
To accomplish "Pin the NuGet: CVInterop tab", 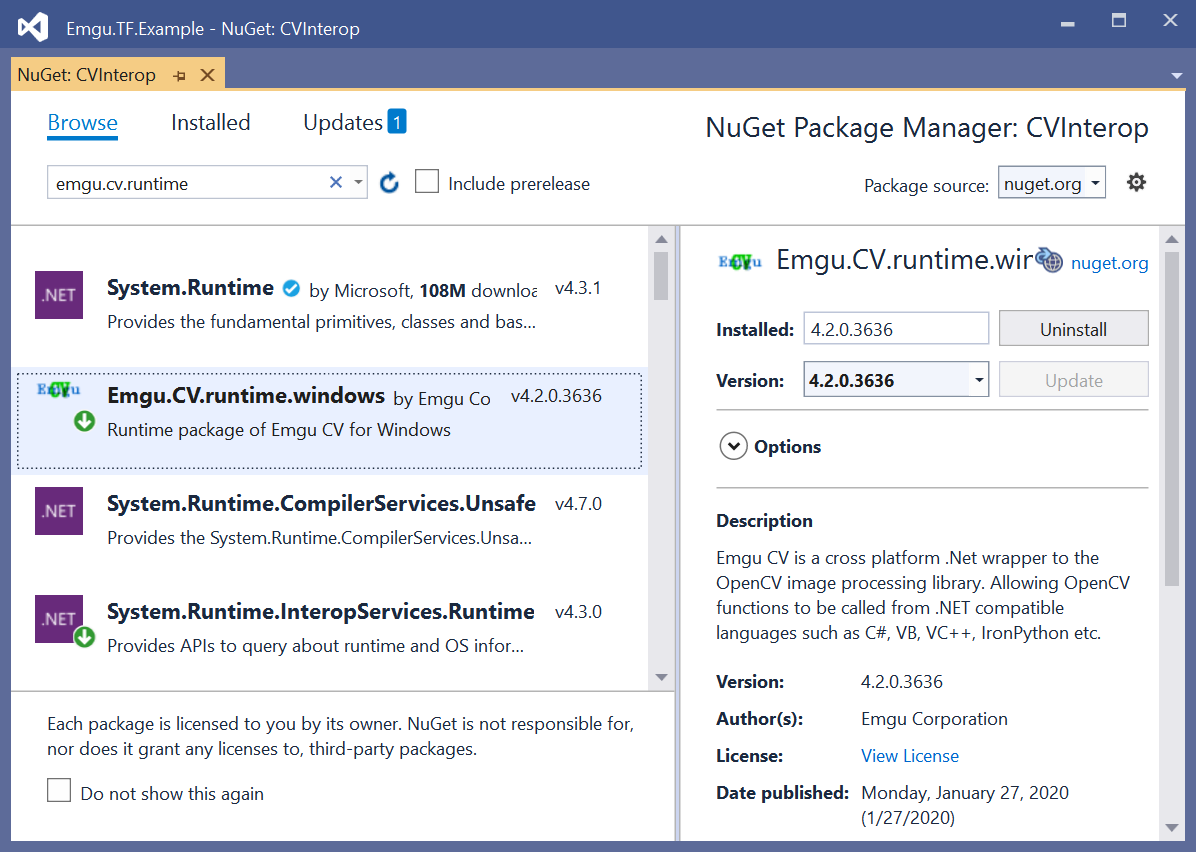I will (179, 76).
